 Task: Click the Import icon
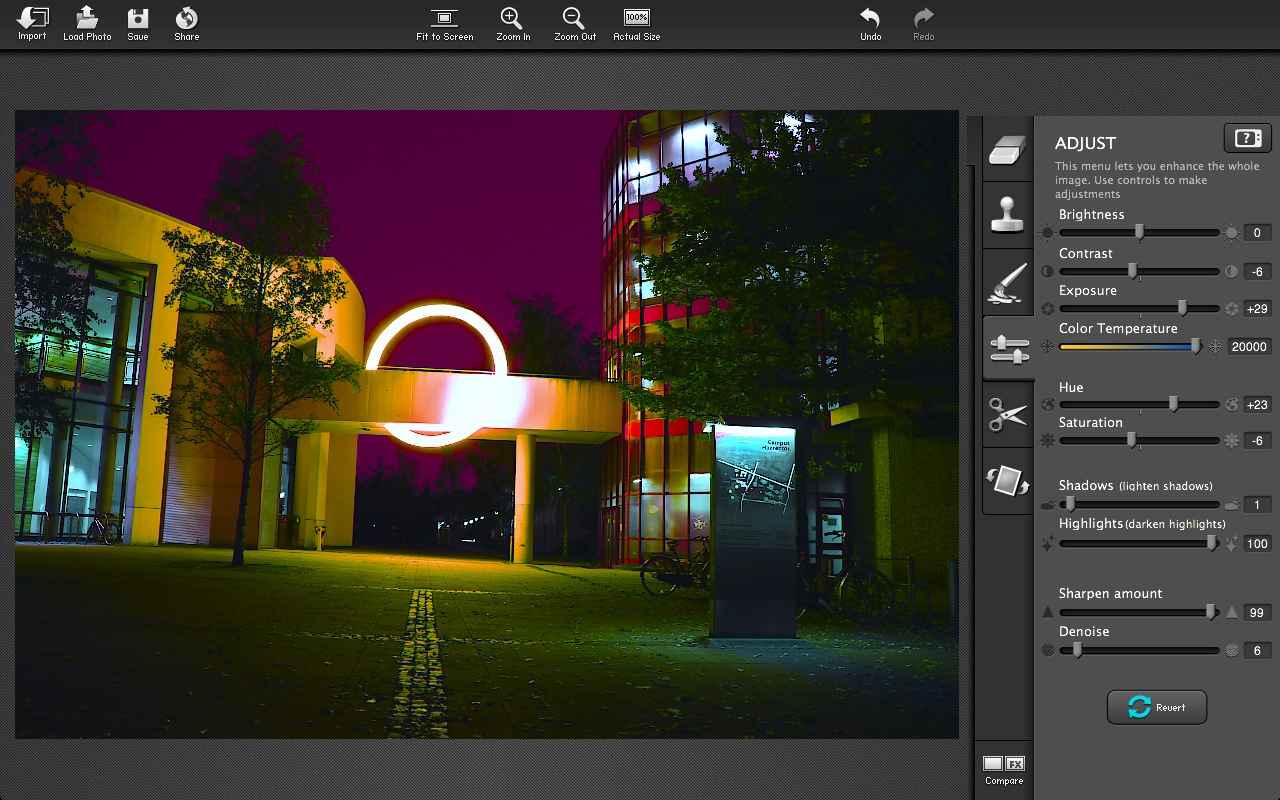click(x=32, y=19)
